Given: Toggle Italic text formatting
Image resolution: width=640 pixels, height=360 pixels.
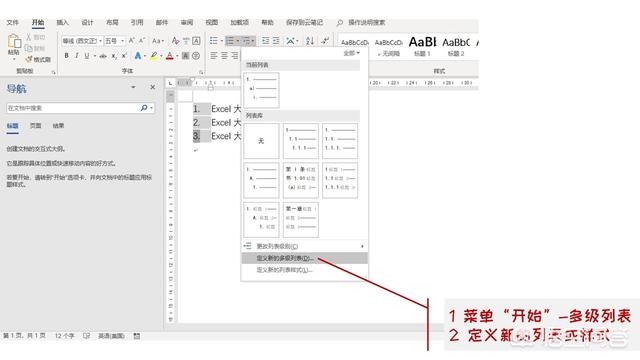Looking at the screenshot, I should coord(76,56).
